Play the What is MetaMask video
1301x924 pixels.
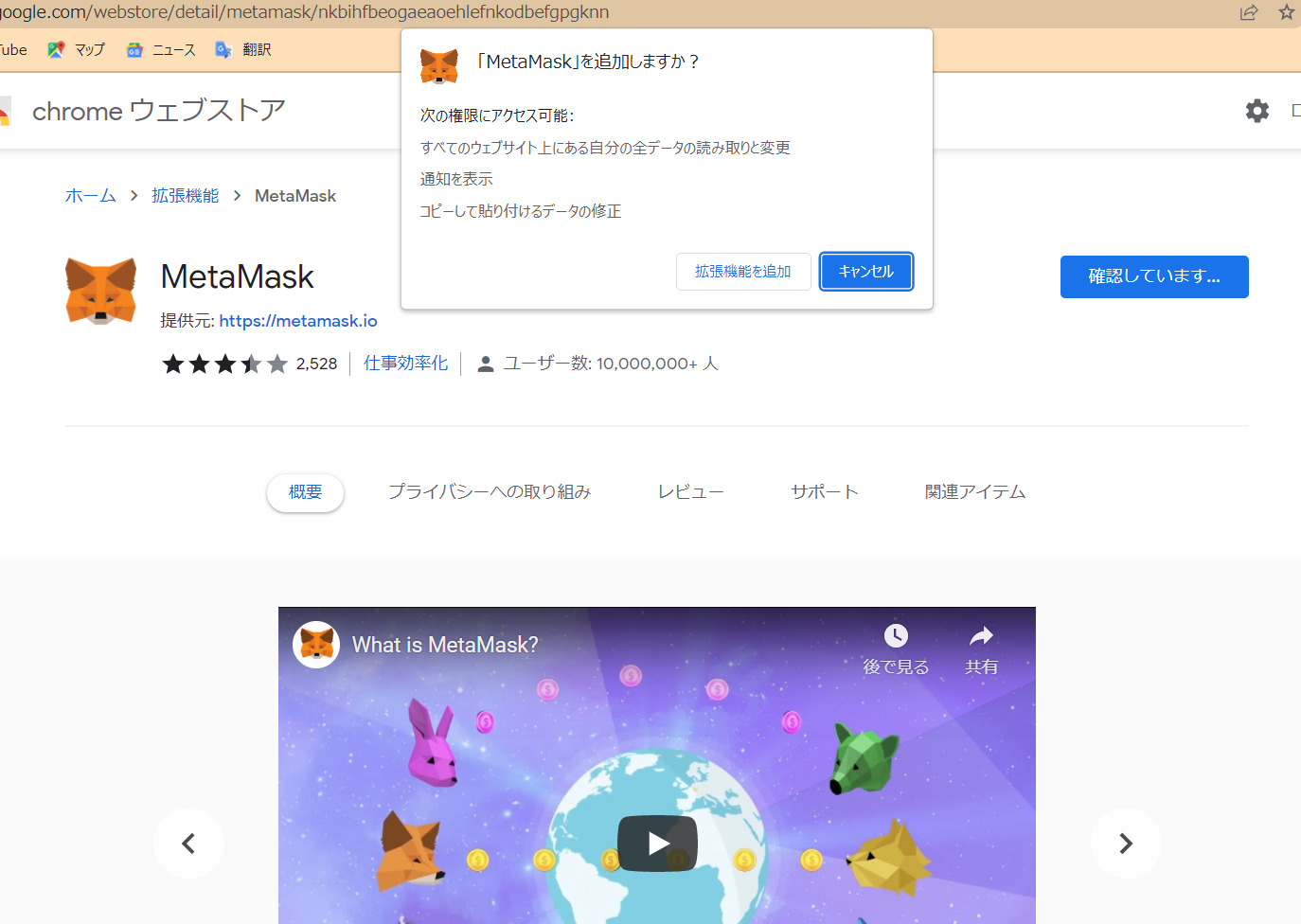657,843
